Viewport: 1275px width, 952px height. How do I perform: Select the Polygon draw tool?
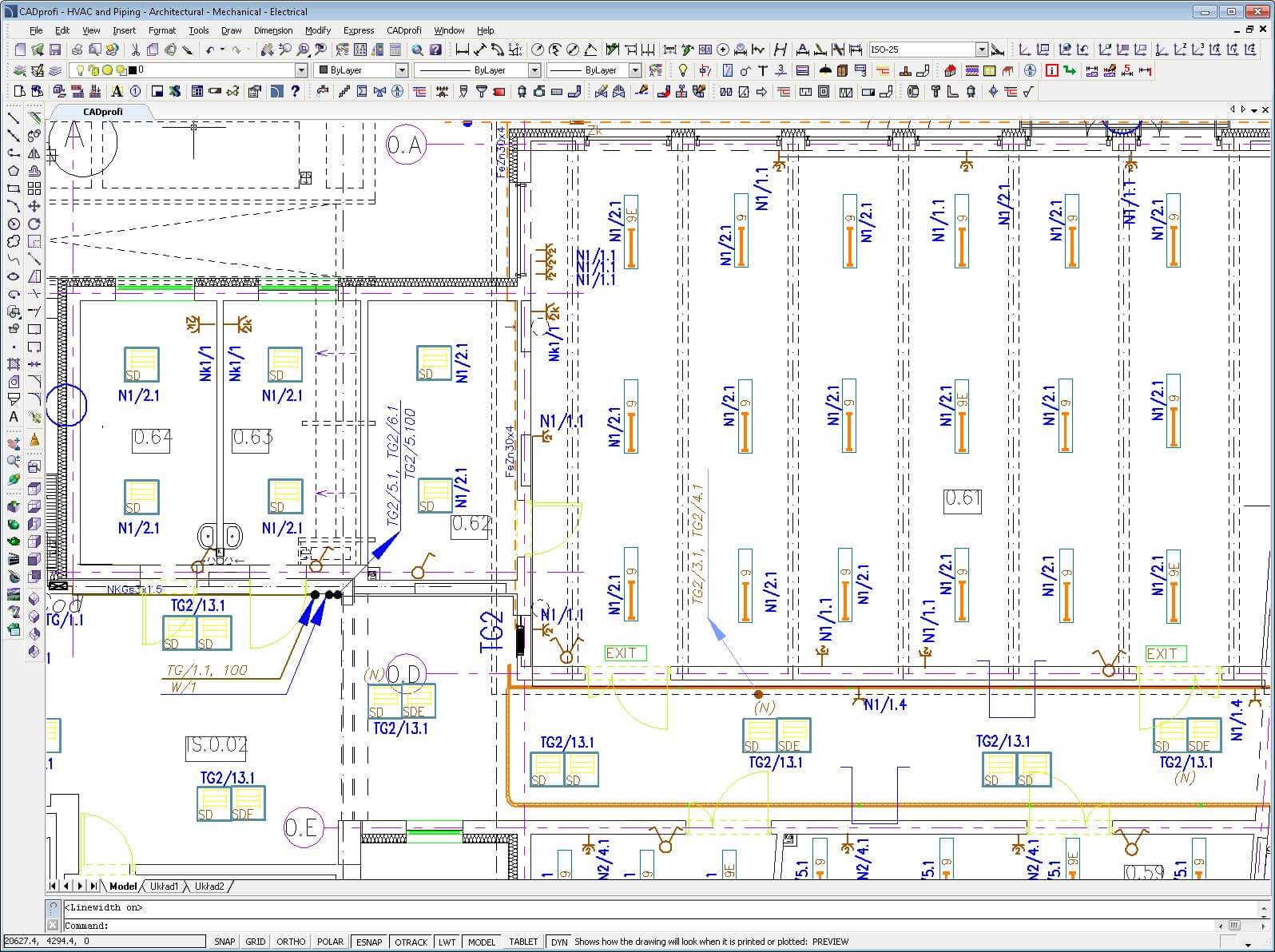tap(14, 171)
